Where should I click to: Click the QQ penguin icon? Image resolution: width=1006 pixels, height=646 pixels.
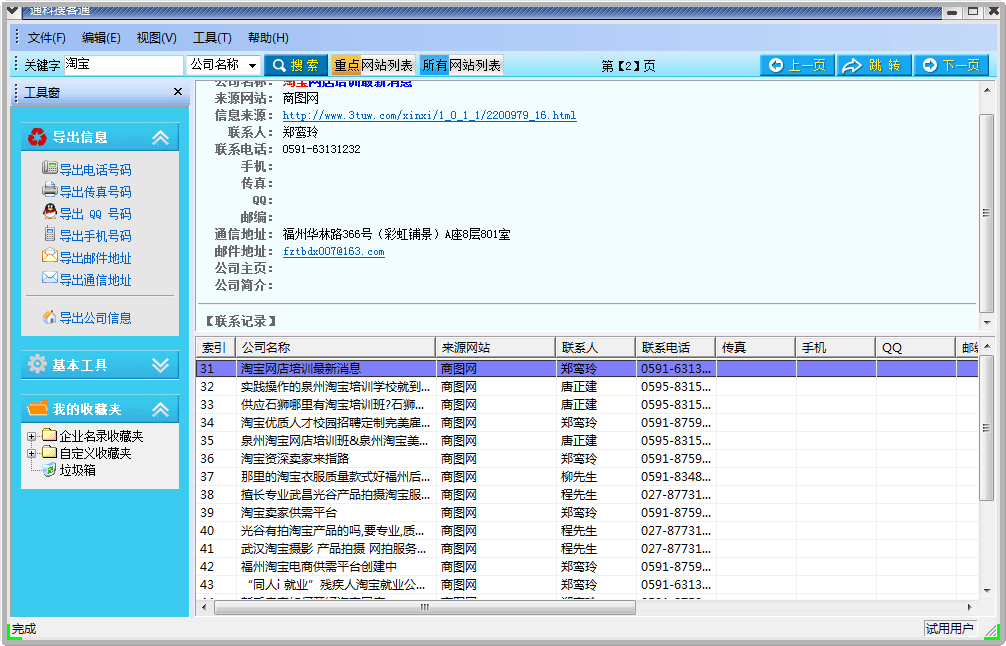point(49,211)
